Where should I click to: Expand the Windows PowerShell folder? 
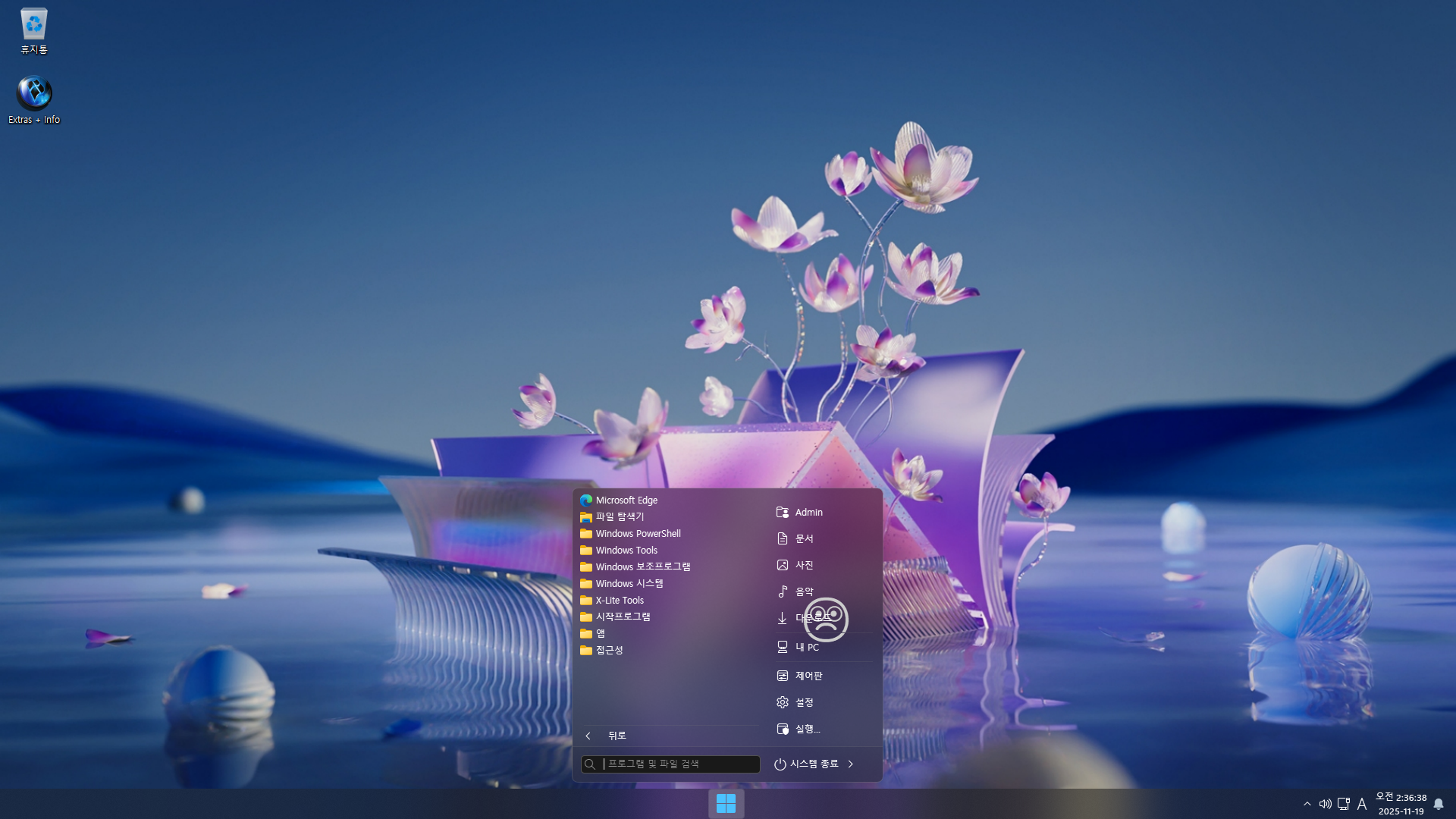coord(637,533)
